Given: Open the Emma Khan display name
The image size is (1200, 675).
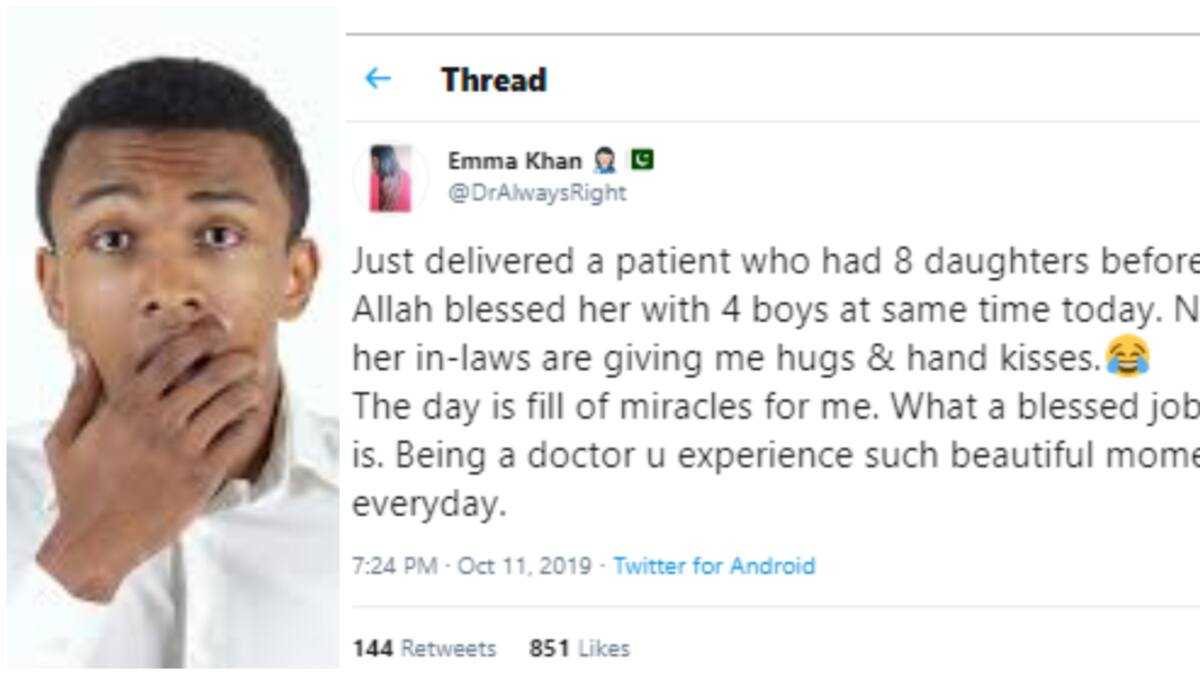Looking at the screenshot, I should (515, 162).
